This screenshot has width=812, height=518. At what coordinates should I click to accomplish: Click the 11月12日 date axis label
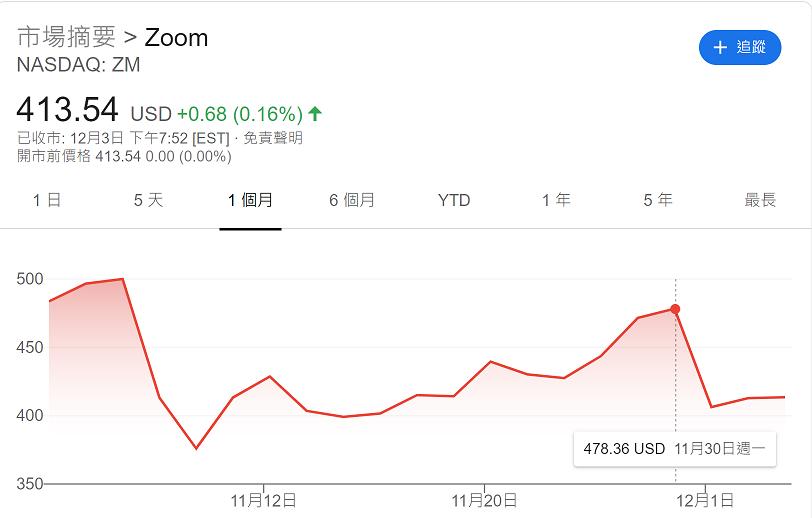[263, 499]
